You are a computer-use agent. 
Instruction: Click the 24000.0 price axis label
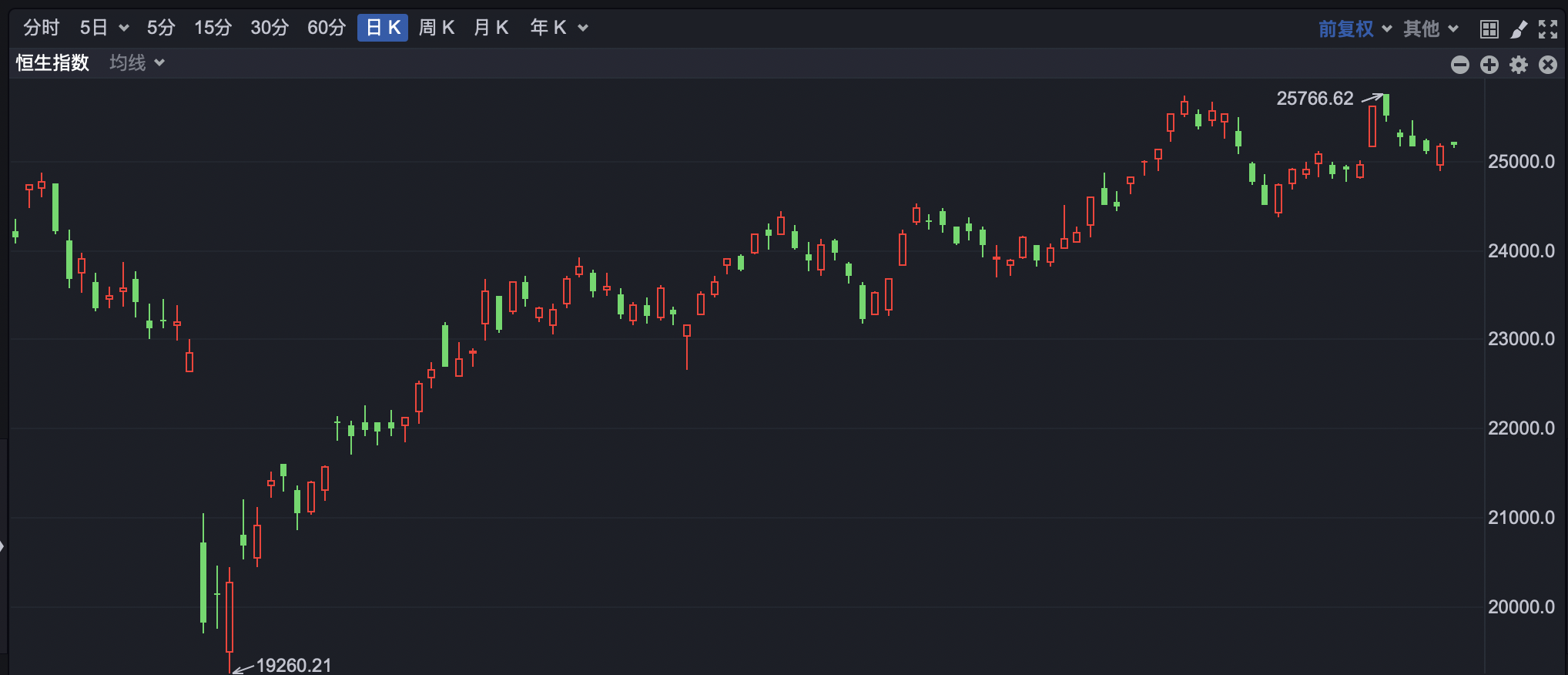click(x=1521, y=251)
